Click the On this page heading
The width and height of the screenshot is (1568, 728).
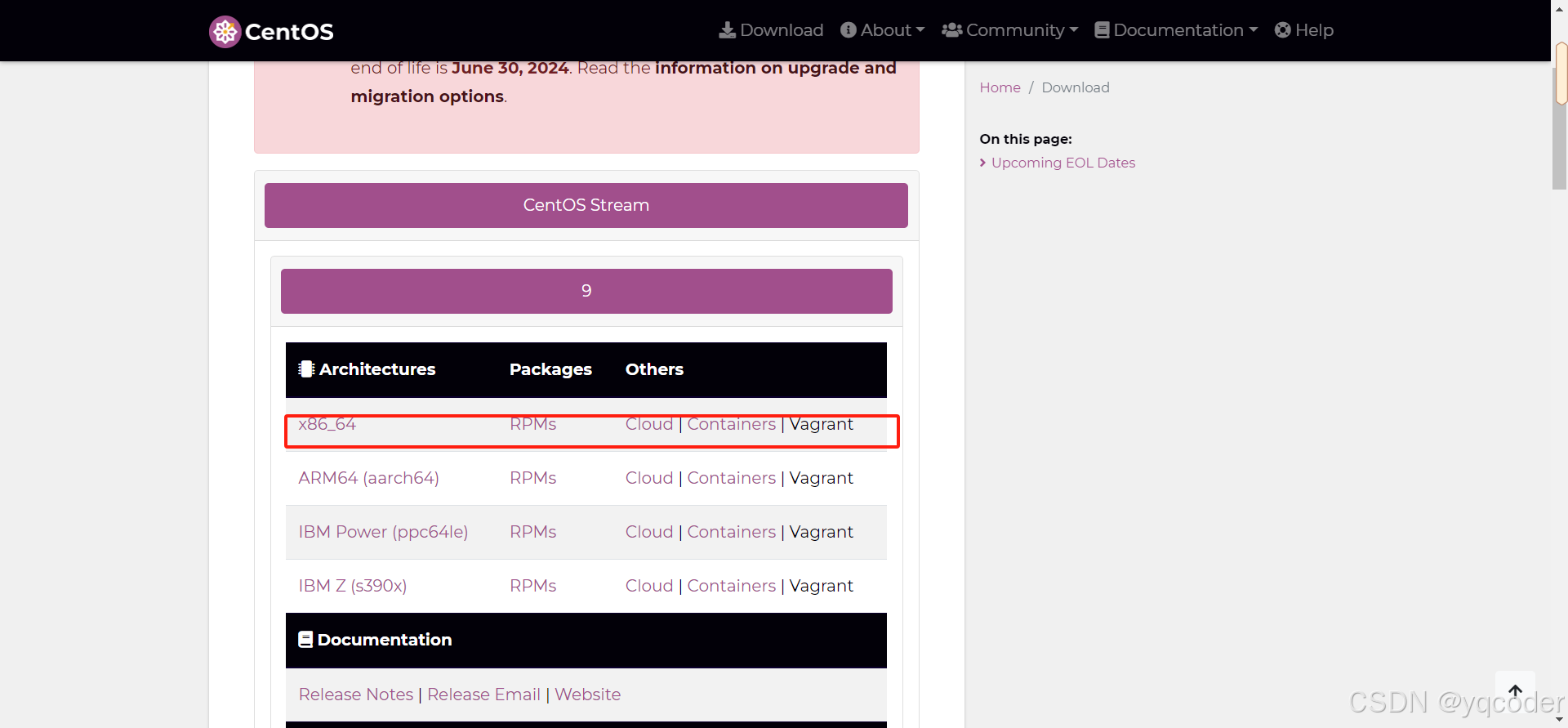[x=1026, y=139]
